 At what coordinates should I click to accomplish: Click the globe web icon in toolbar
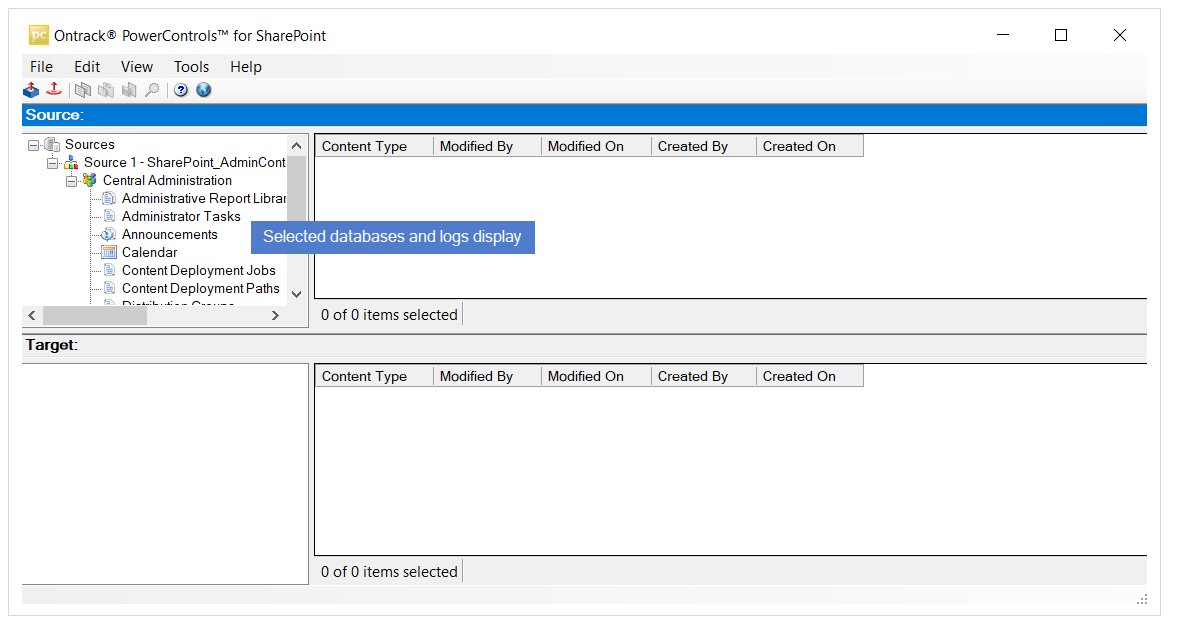pyautogui.click(x=203, y=90)
